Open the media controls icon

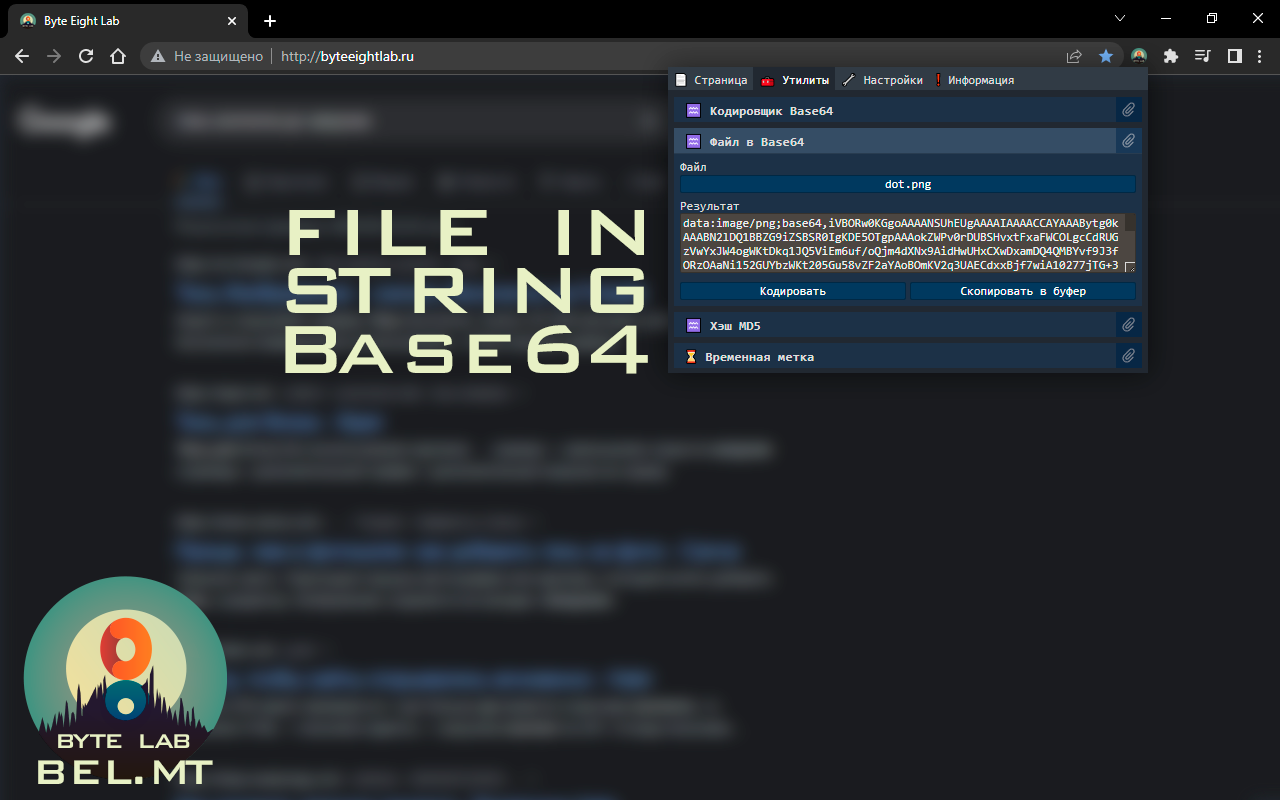click(1203, 56)
